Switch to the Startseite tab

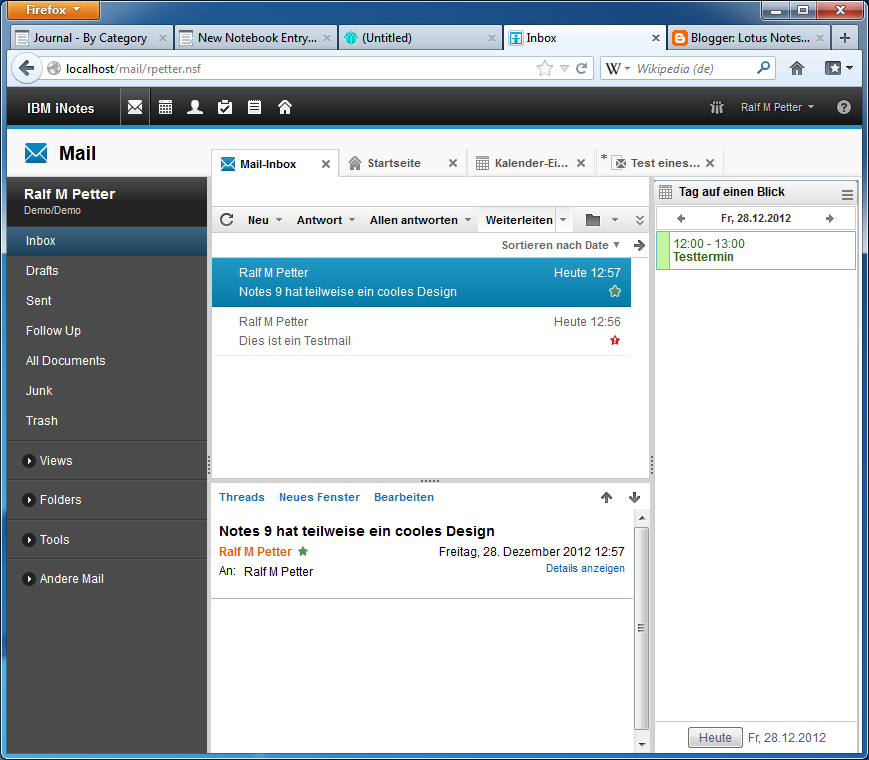393,163
